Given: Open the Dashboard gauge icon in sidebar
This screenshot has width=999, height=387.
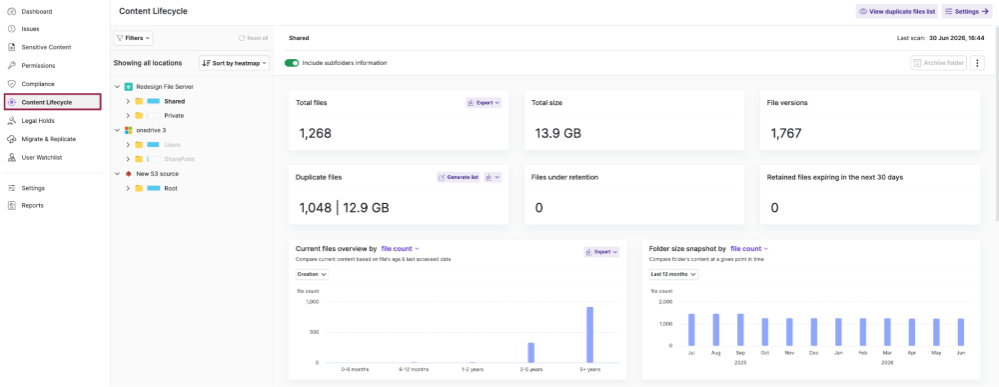Looking at the screenshot, I should 11,11.
